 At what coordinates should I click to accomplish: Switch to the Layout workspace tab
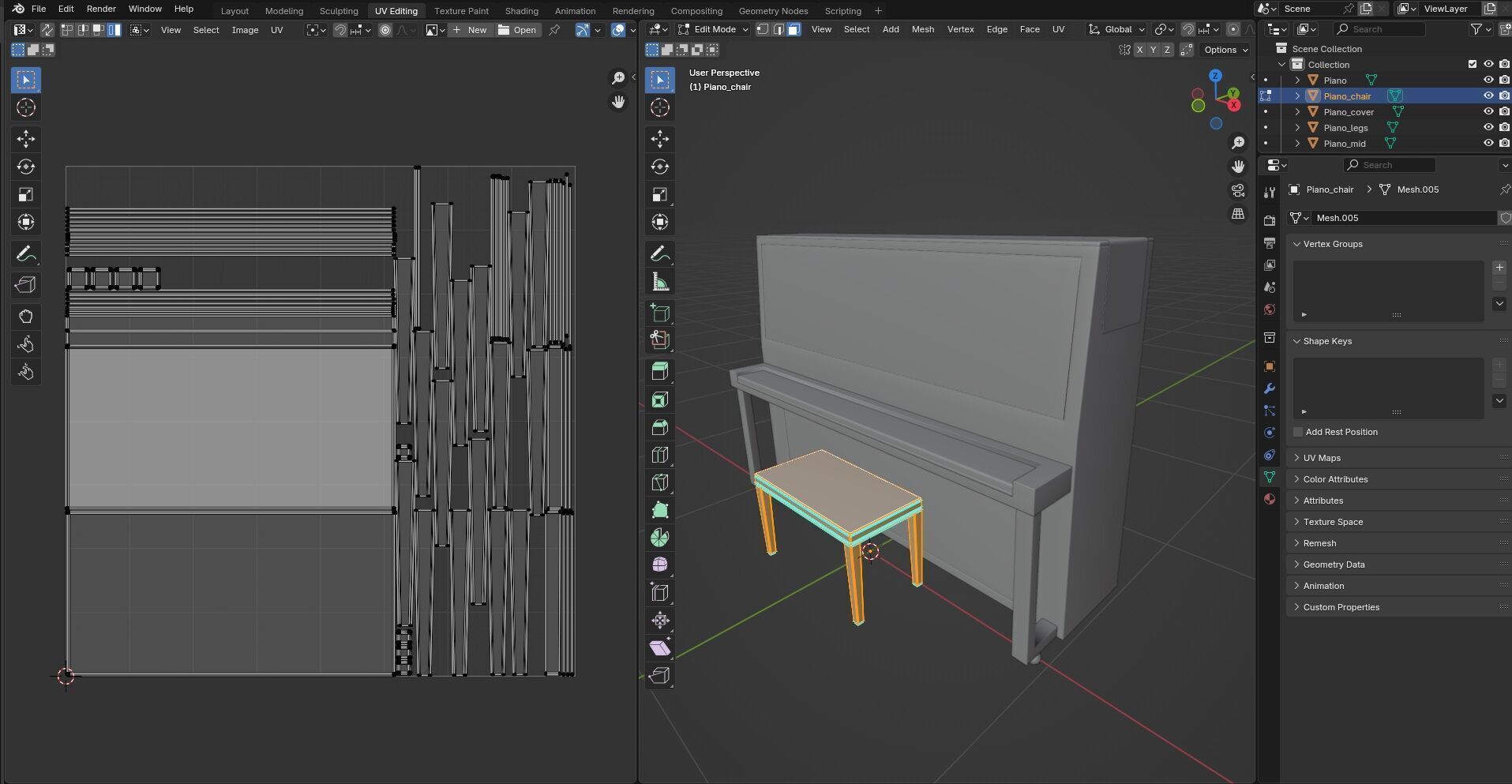234,11
